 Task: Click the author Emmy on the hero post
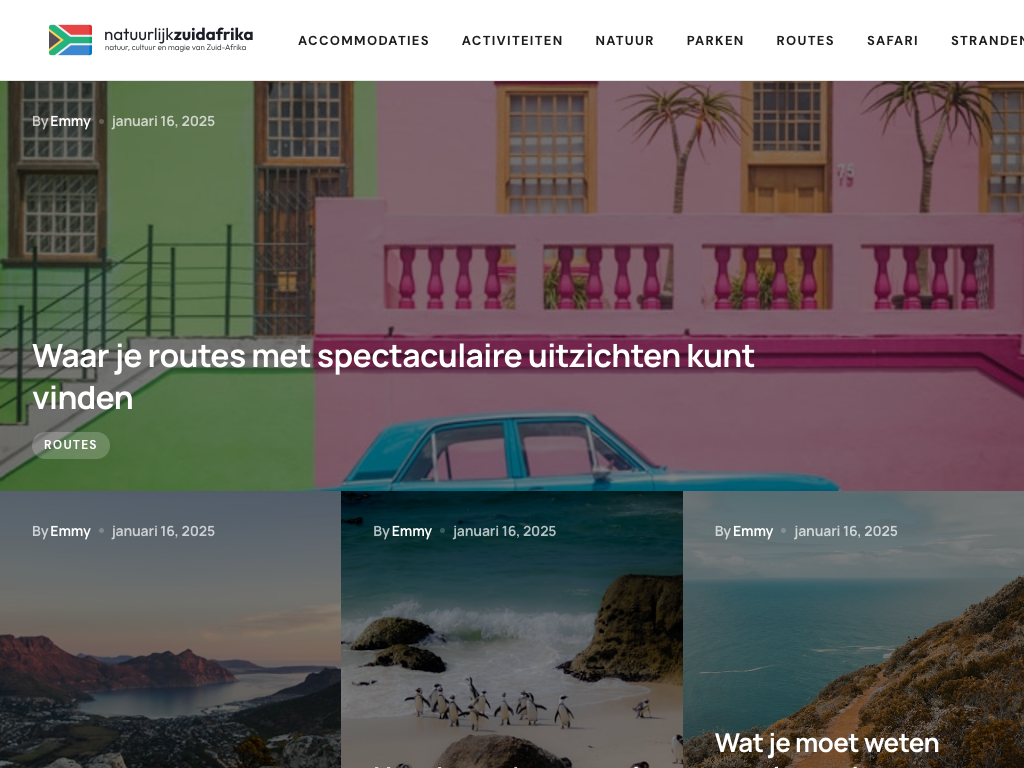pyautogui.click(x=71, y=121)
